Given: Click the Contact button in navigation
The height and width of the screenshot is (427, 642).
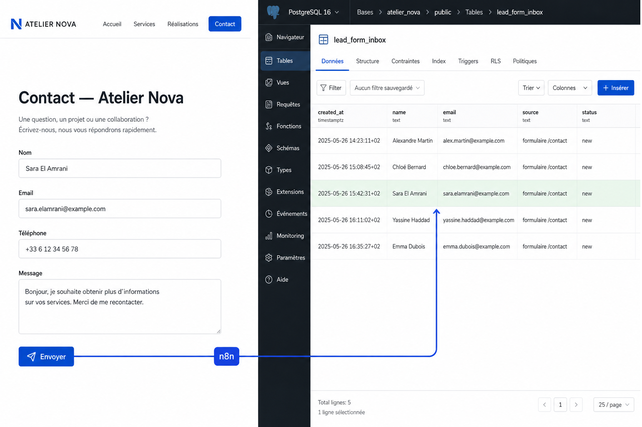Looking at the screenshot, I should (x=225, y=24).
